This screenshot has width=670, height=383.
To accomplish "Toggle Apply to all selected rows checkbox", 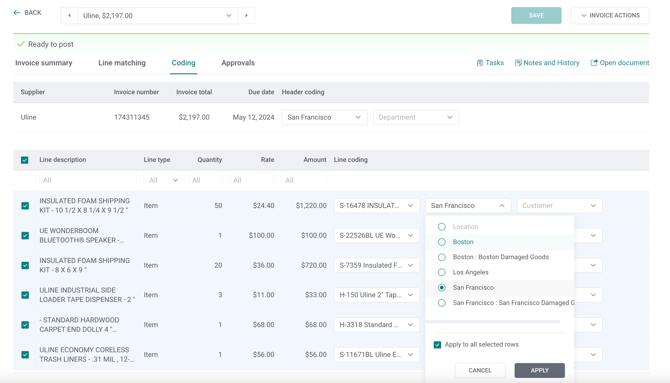I will point(437,345).
